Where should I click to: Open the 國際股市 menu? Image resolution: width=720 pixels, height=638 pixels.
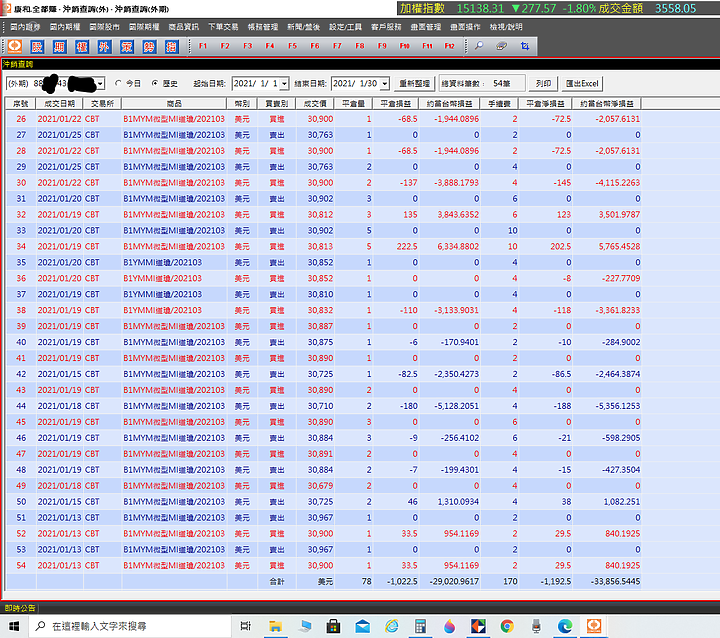pyautogui.click(x=104, y=27)
